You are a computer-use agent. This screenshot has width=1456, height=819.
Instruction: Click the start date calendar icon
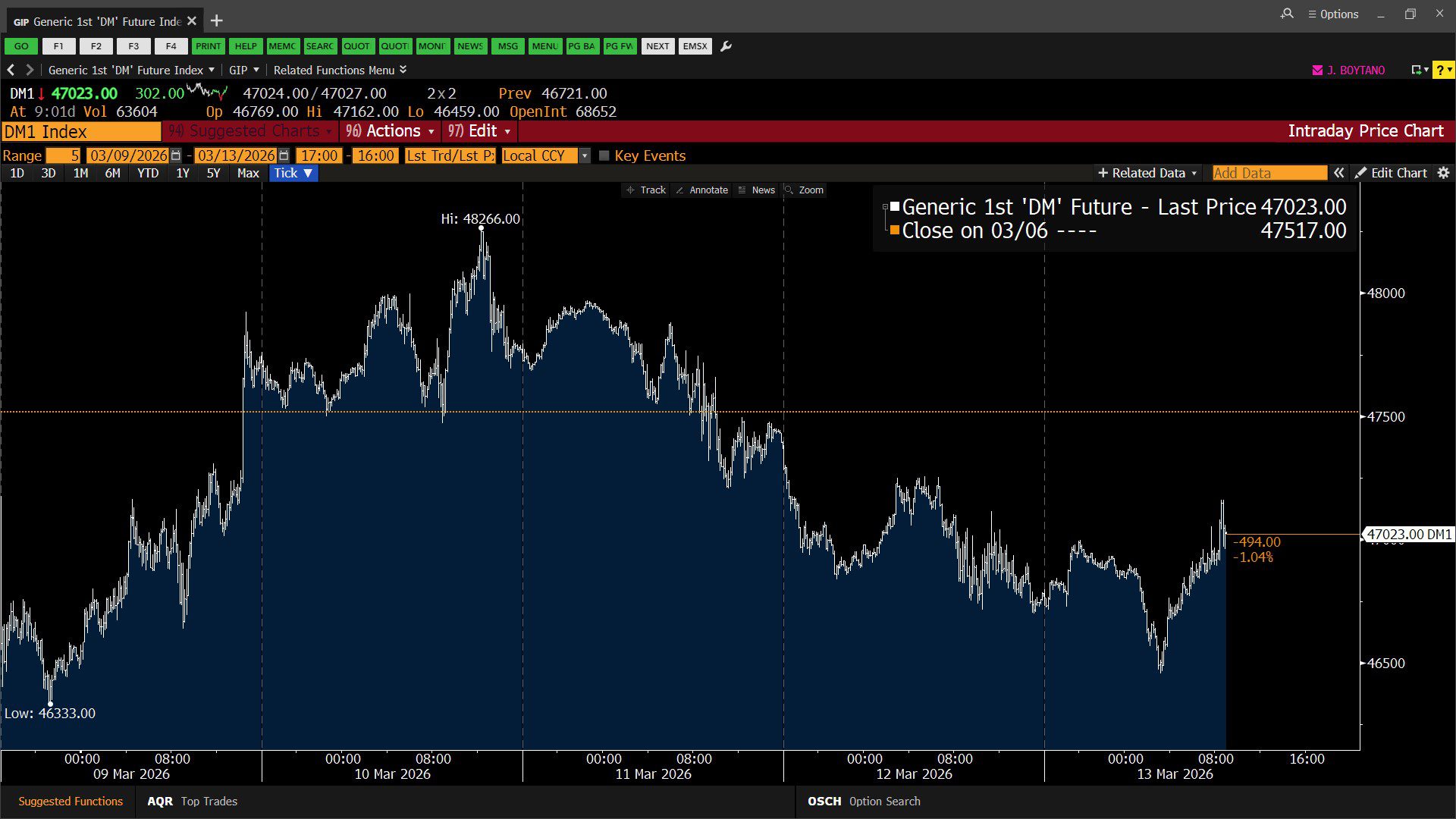click(176, 155)
